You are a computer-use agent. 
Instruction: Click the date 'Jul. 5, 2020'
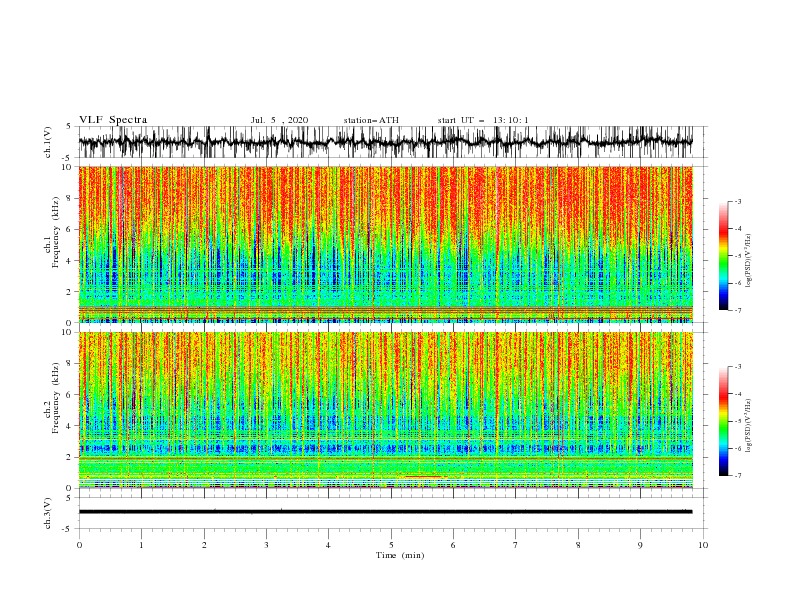pos(279,120)
